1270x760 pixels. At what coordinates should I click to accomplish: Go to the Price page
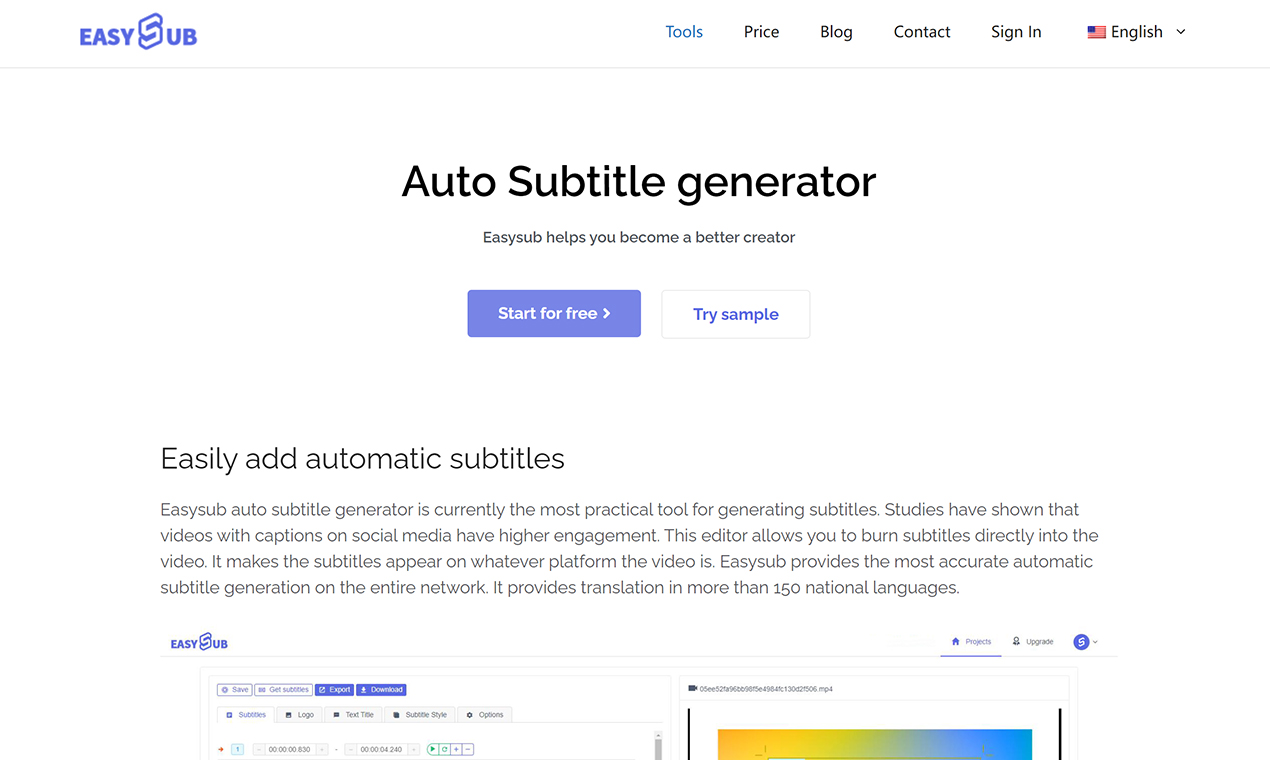tap(761, 32)
